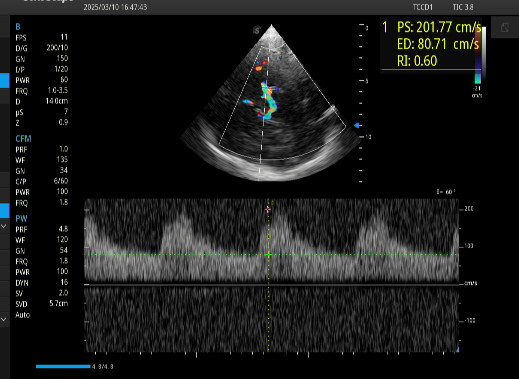Click the PS: 201.77 cm/s measurement

[x=439, y=27]
